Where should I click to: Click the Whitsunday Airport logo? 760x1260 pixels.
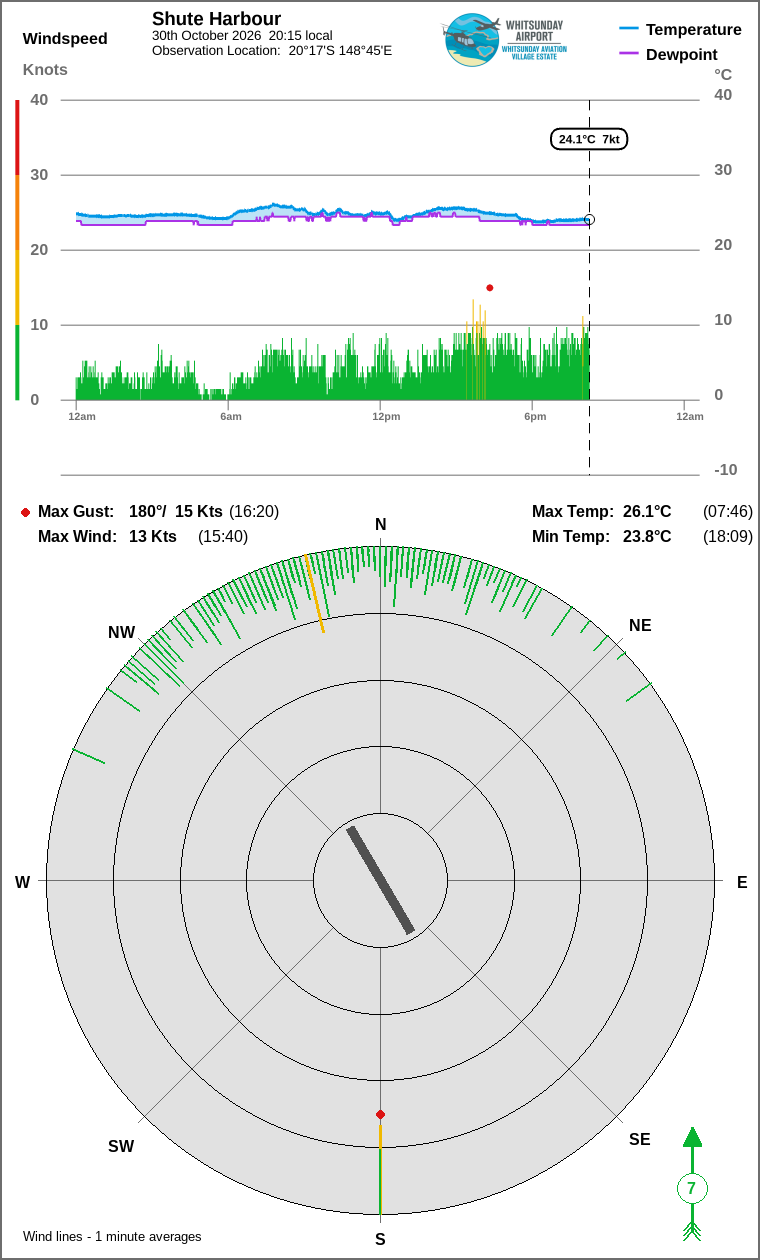pos(505,40)
